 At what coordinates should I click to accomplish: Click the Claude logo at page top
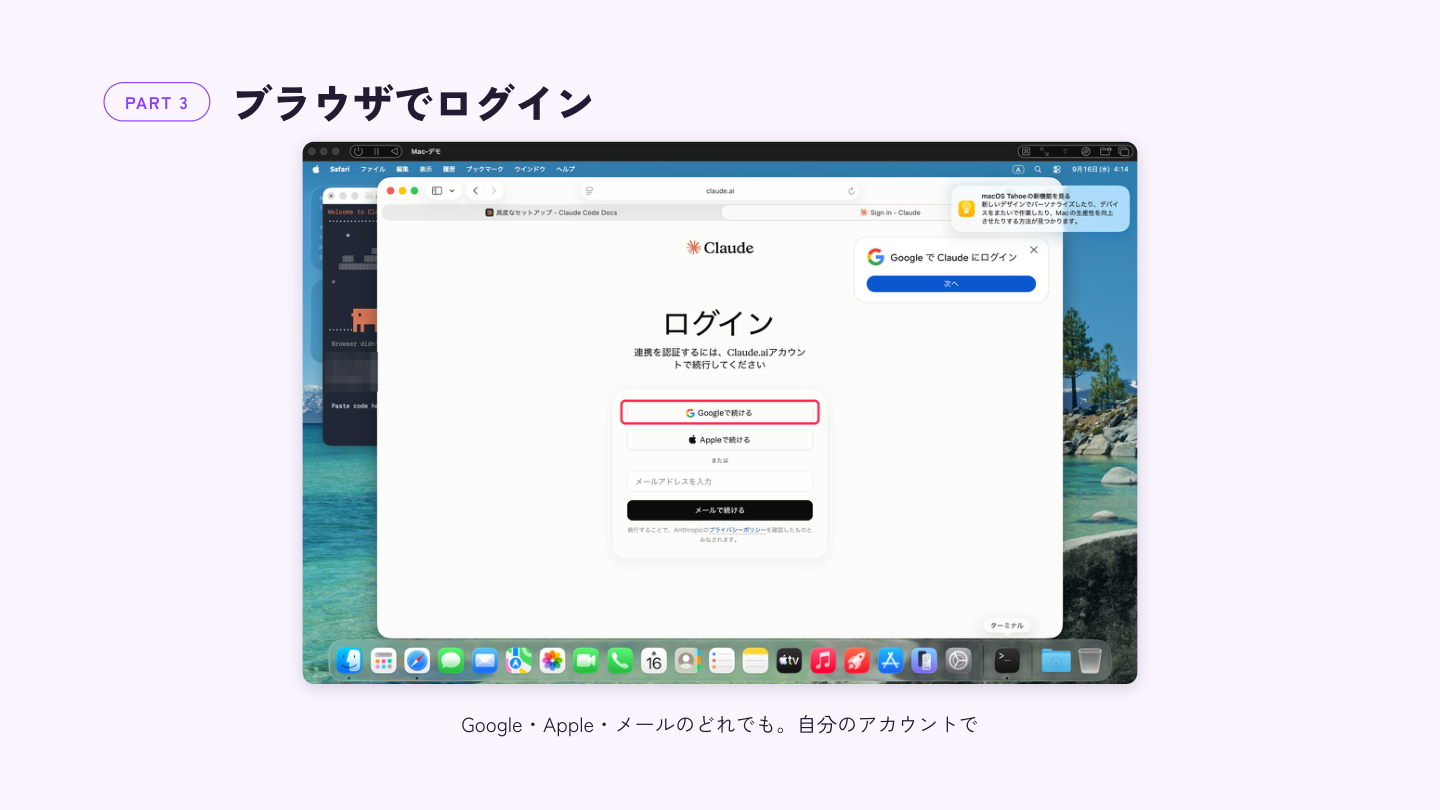pos(720,247)
